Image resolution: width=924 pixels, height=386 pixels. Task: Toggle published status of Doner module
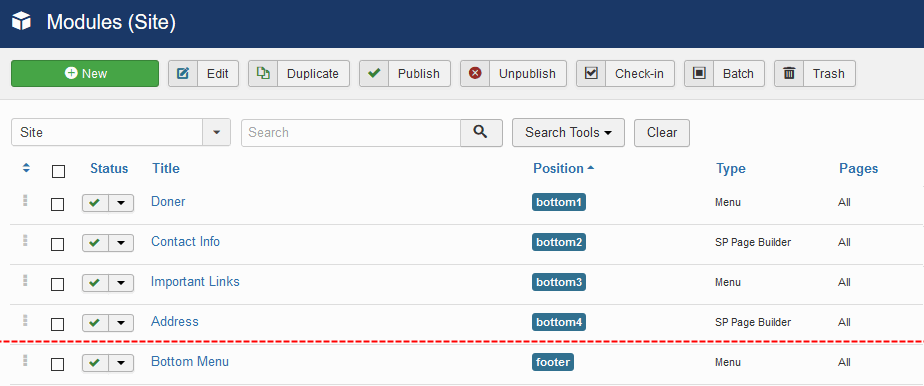pos(95,203)
